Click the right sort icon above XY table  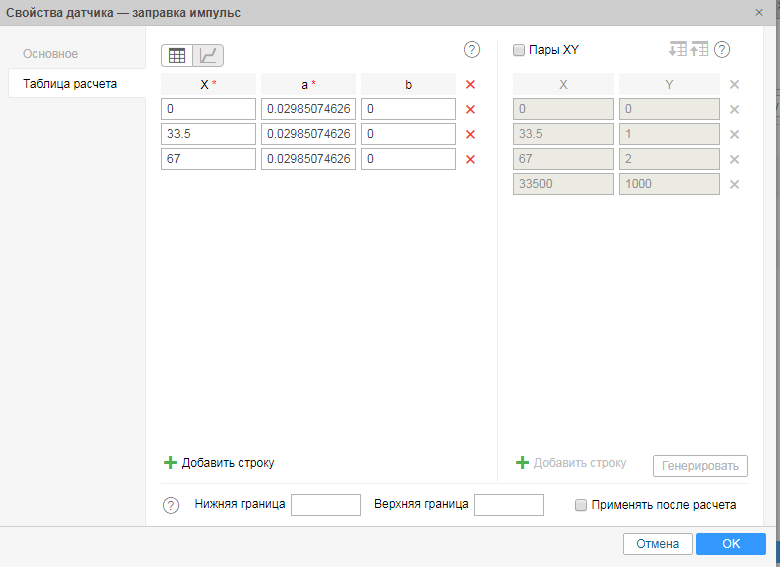click(x=699, y=49)
